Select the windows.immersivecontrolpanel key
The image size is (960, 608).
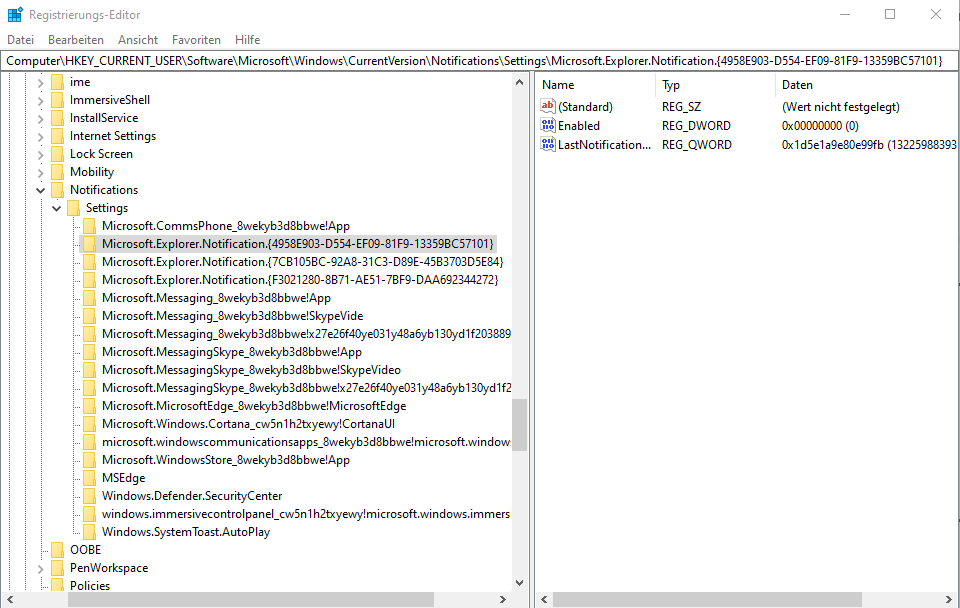click(306, 514)
